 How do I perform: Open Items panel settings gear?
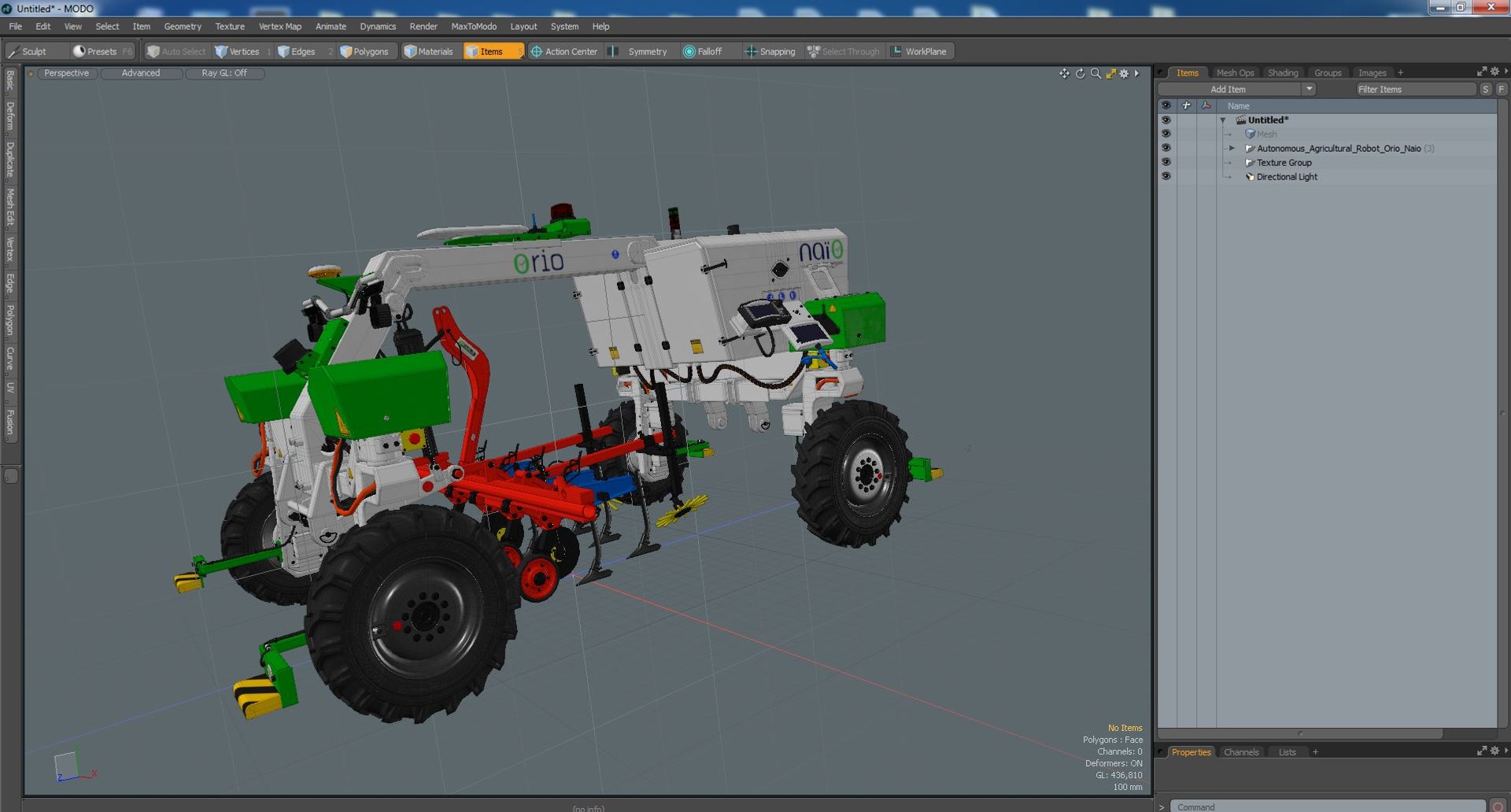click(1494, 72)
